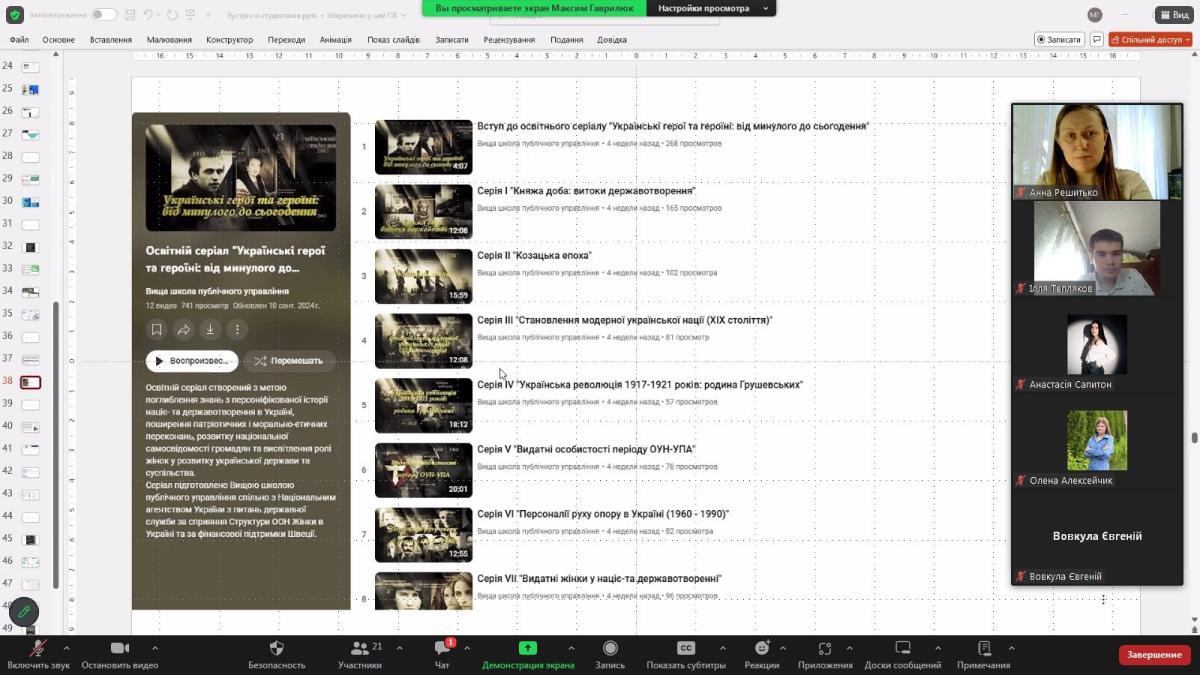Open the Участники participants panel

click(x=359, y=655)
